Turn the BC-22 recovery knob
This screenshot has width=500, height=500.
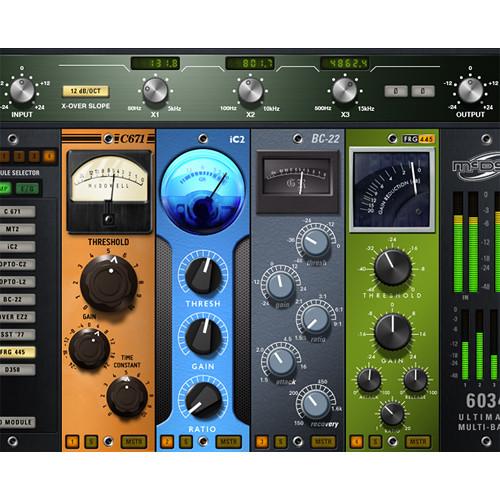[315, 404]
